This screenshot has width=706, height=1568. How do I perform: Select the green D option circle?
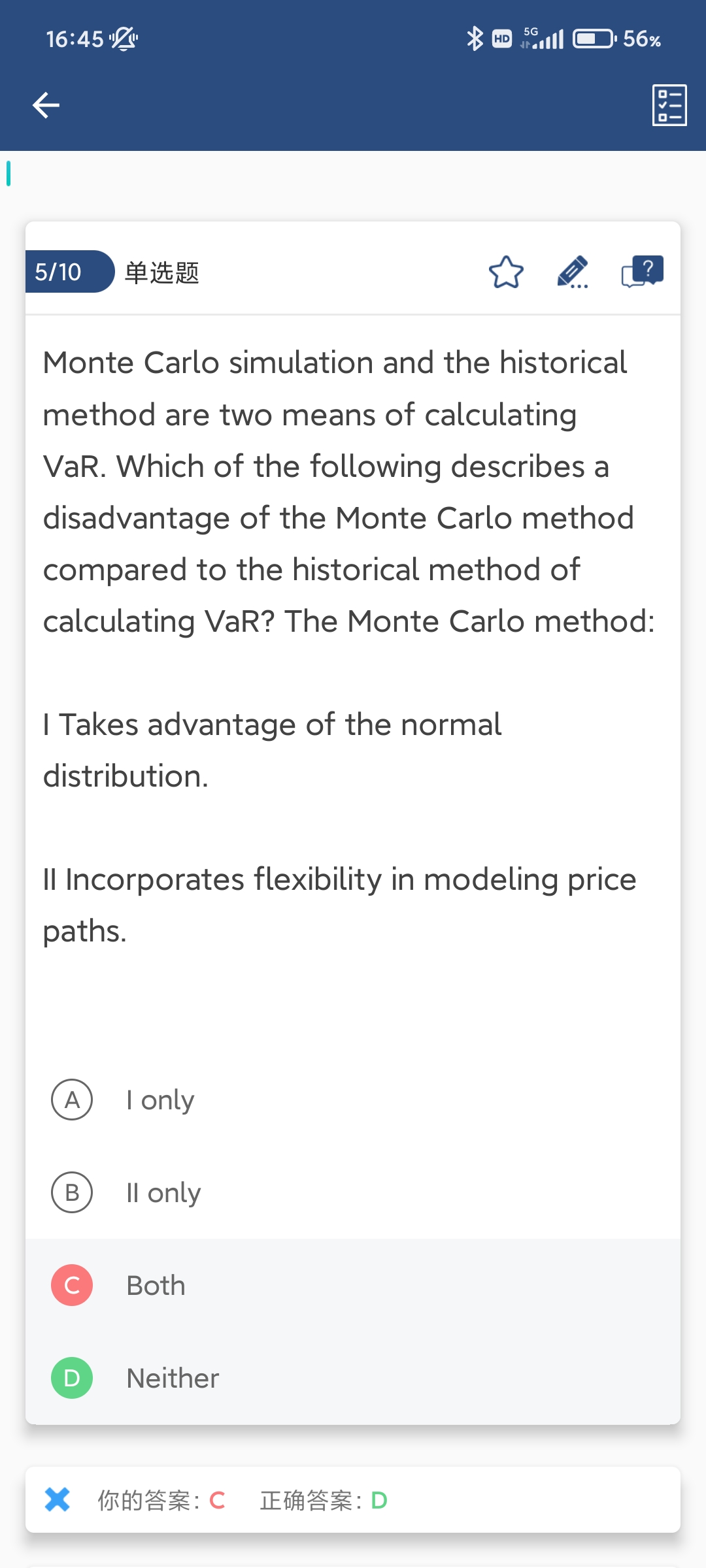pyautogui.click(x=72, y=1378)
